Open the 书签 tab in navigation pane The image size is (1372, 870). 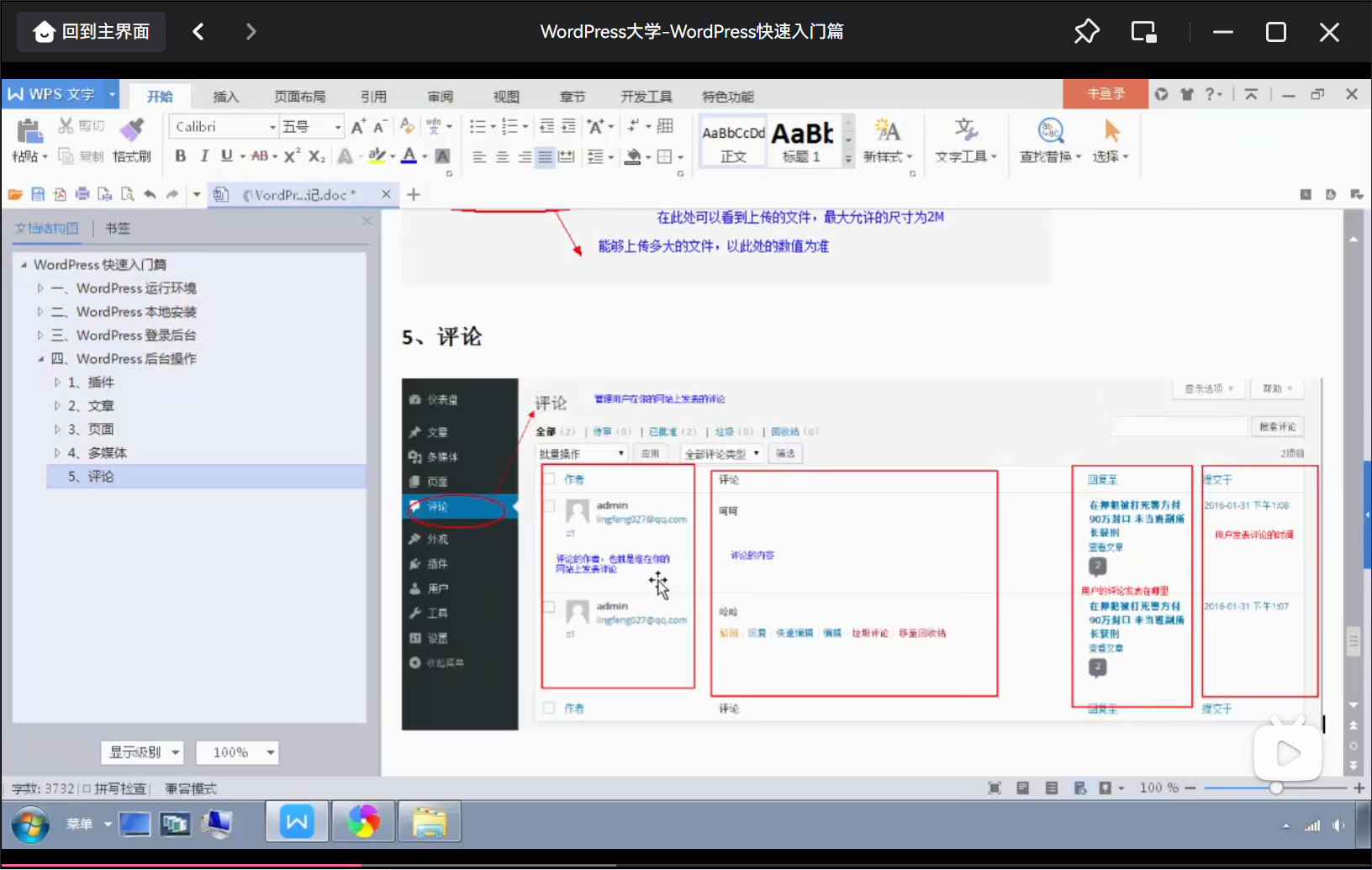click(118, 228)
